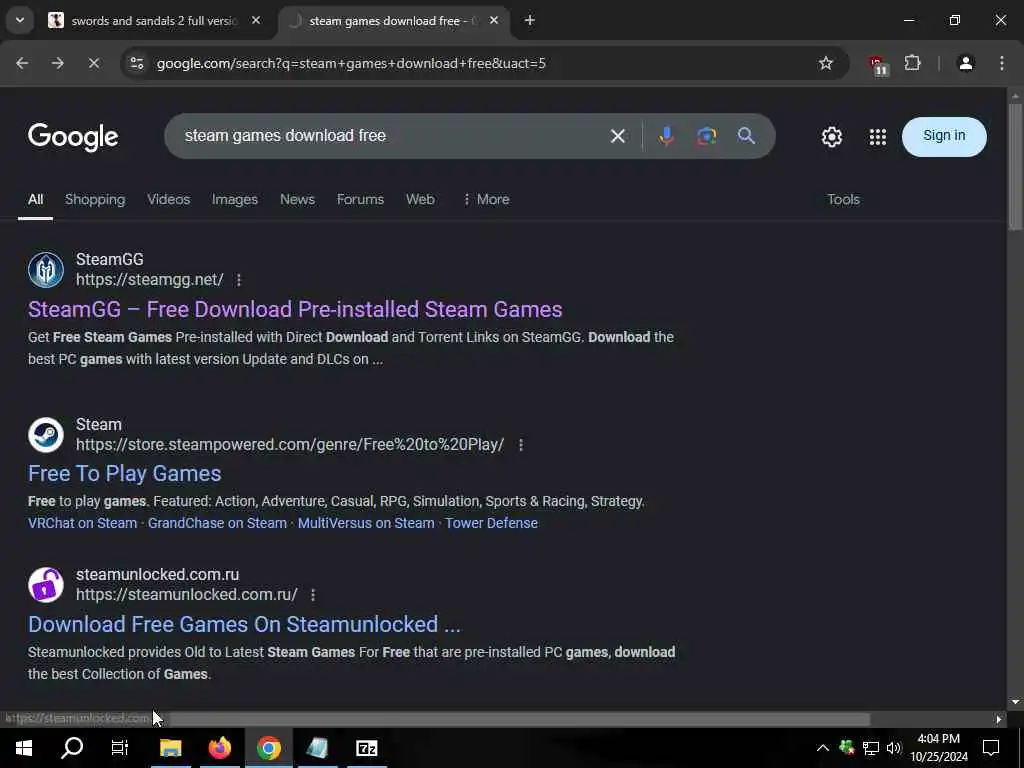This screenshot has height=768, width=1024.
Task: Close the steam games download free tab
Action: coord(494,20)
